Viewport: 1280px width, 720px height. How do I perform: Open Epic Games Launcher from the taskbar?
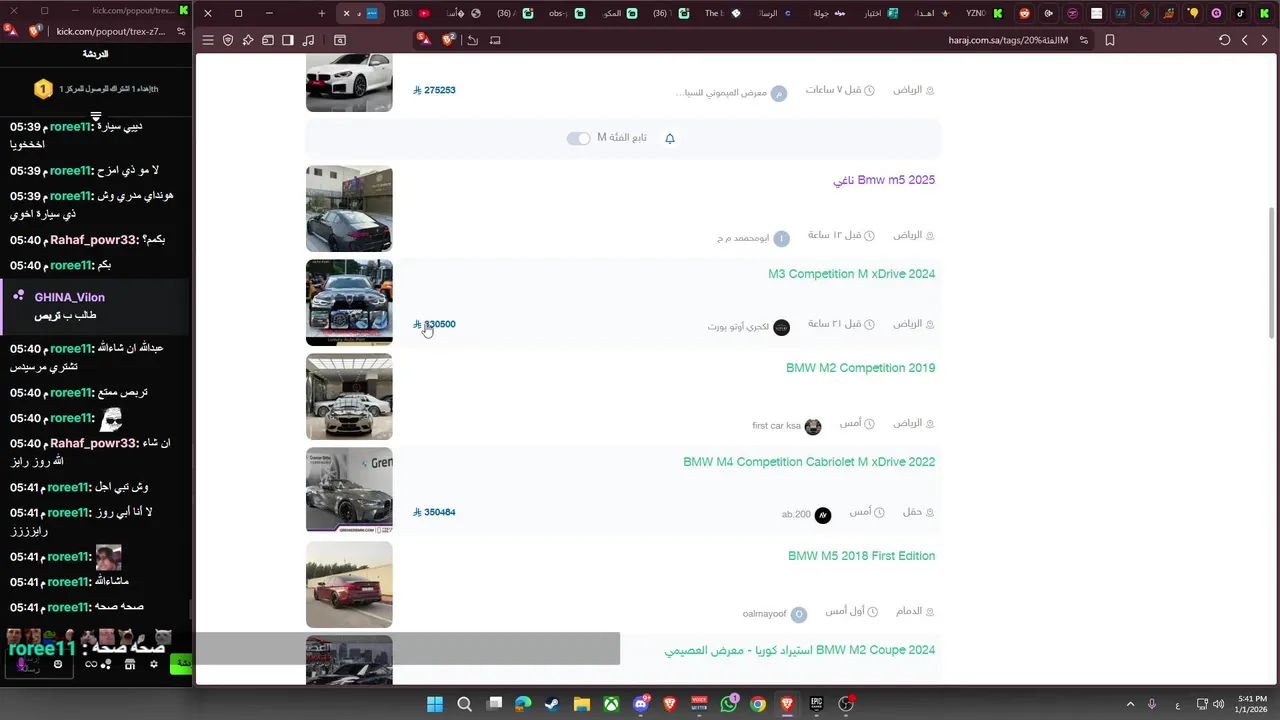coord(817,704)
